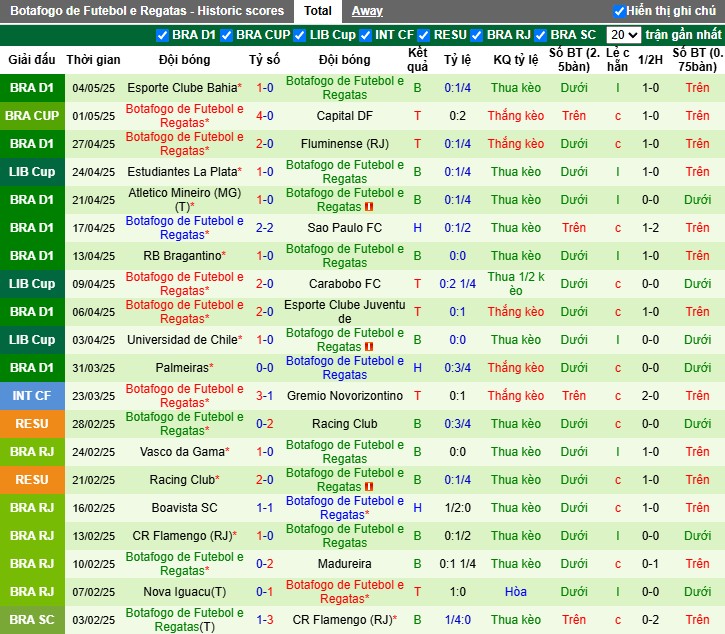The image size is (725, 634).
Task: Open Sao Paulo FC team link
Action: pos(344,228)
